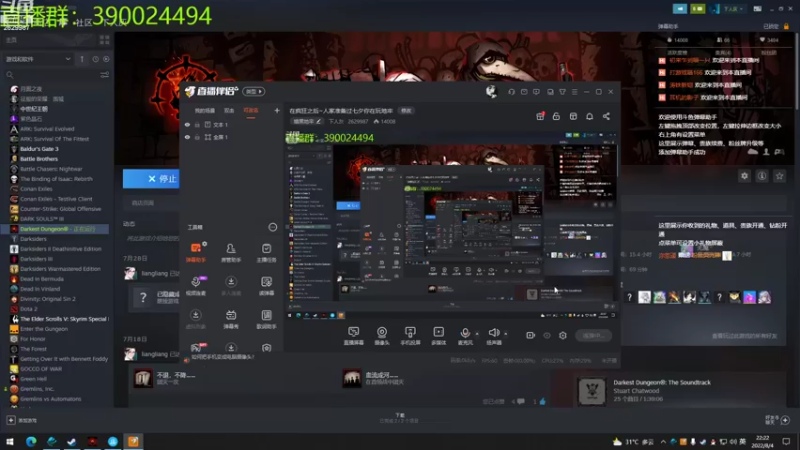Open the streaming settings gear icon
This screenshot has width=800, height=450.
pyautogui.click(x=563, y=335)
